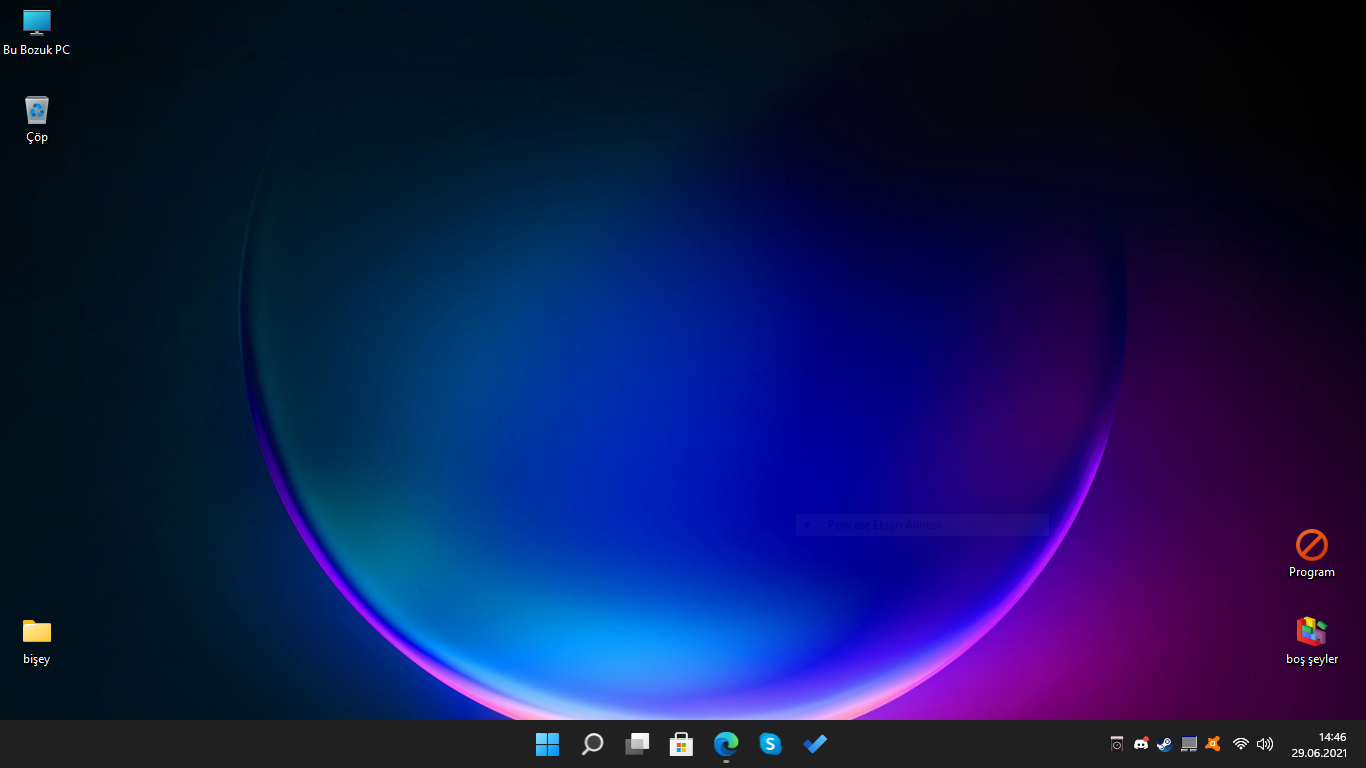Select the Bu Bozuk PC desktop icon

tap(37, 32)
